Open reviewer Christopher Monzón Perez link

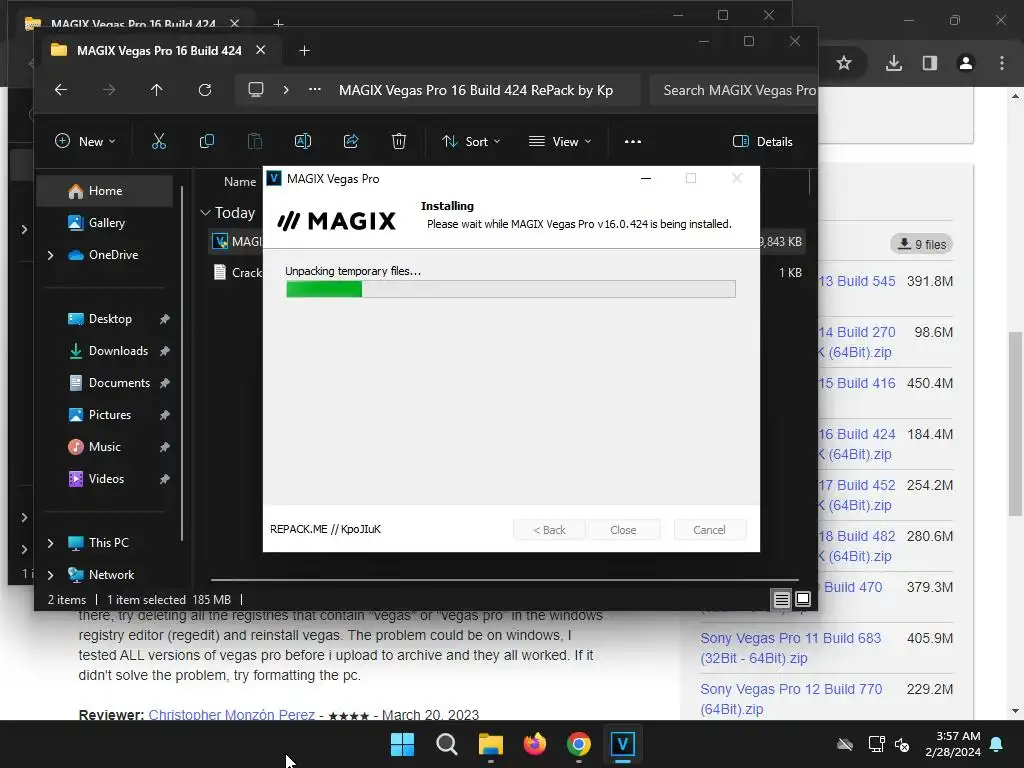(x=232, y=714)
